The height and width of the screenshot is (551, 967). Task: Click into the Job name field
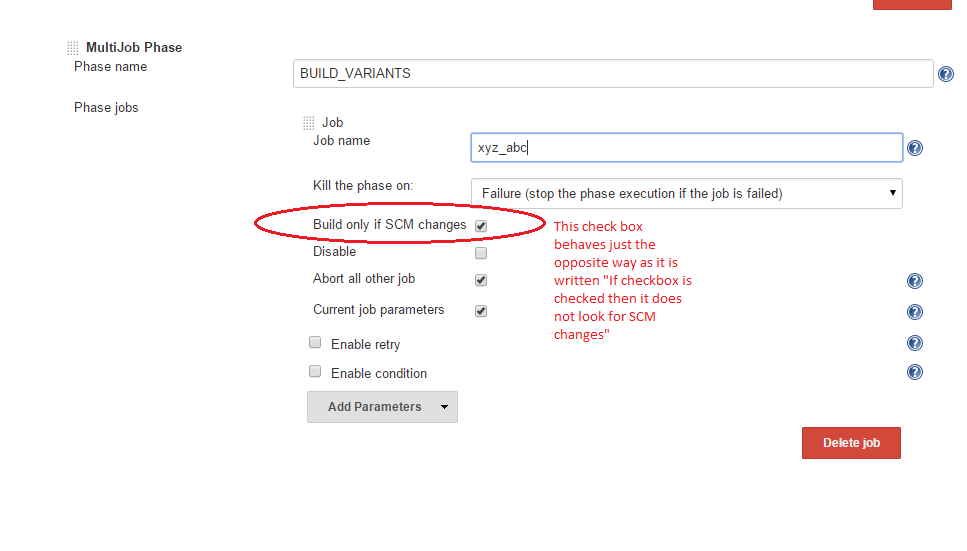(686, 148)
